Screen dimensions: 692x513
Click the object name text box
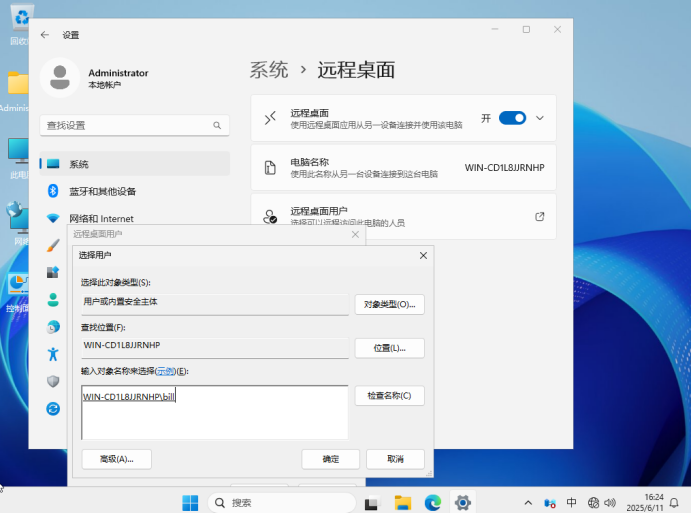click(x=214, y=412)
